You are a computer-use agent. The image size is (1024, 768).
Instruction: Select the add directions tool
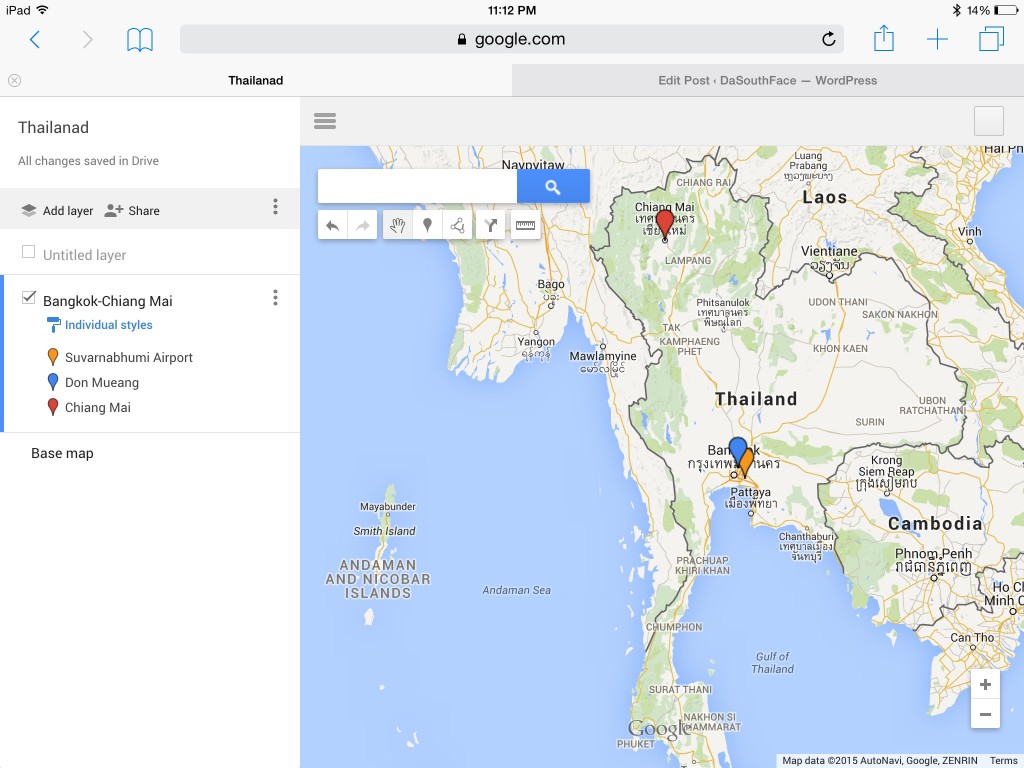pos(490,225)
